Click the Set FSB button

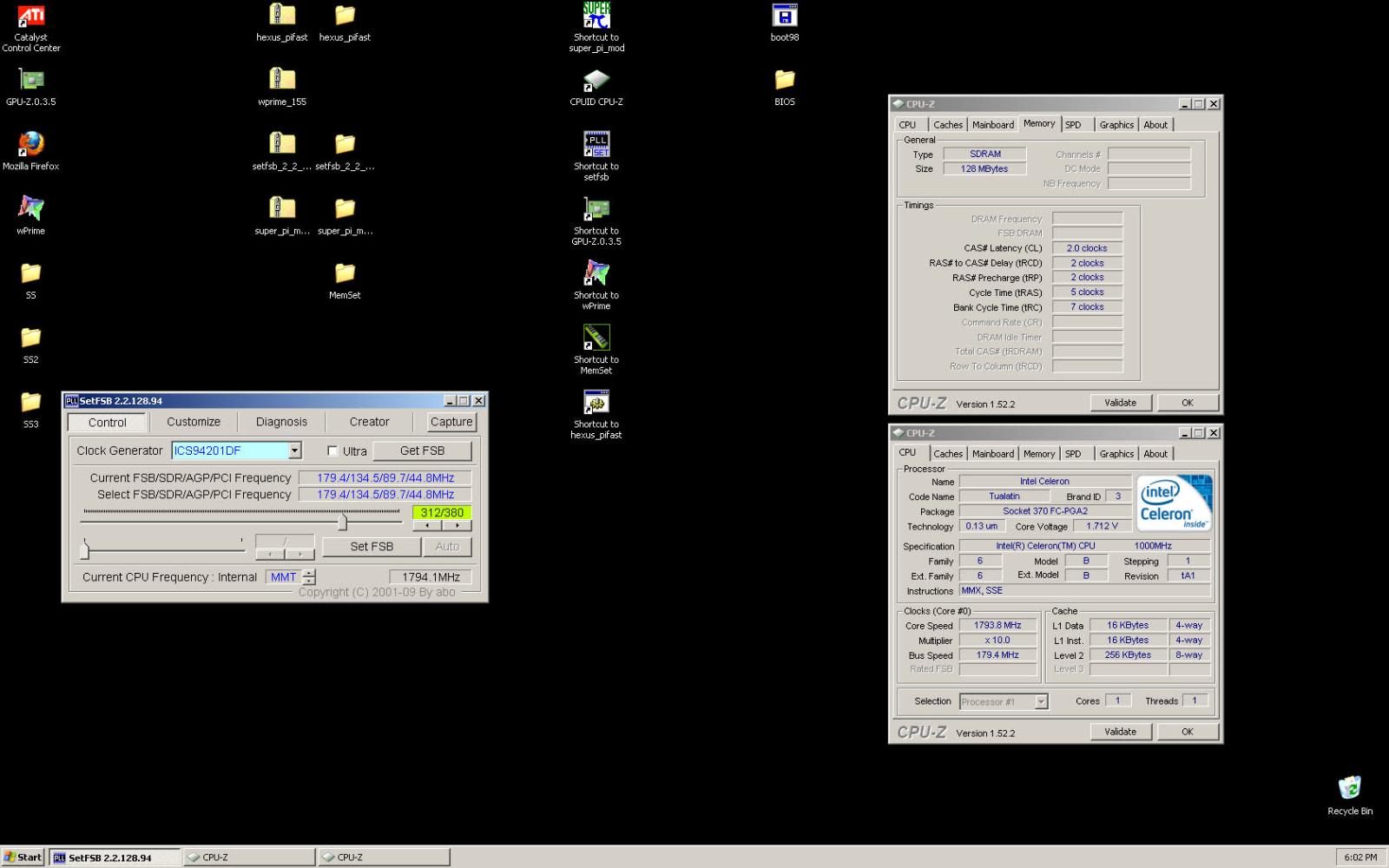[x=372, y=546]
